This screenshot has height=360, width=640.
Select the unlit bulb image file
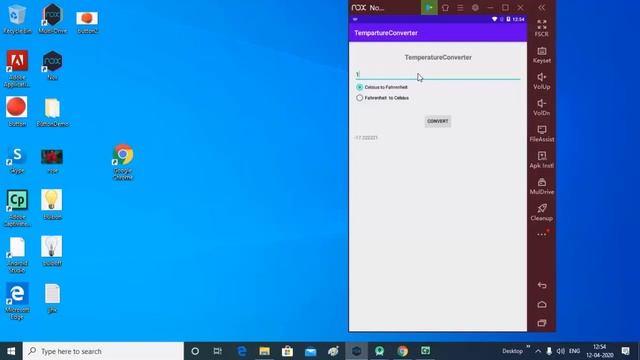coord(52,251)
